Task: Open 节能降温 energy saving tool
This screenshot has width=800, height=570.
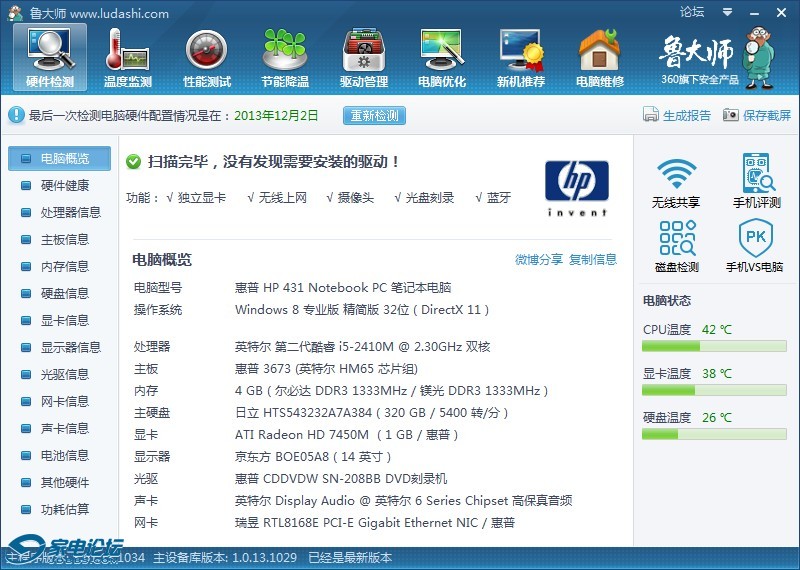Action: (x=285, y=57)
